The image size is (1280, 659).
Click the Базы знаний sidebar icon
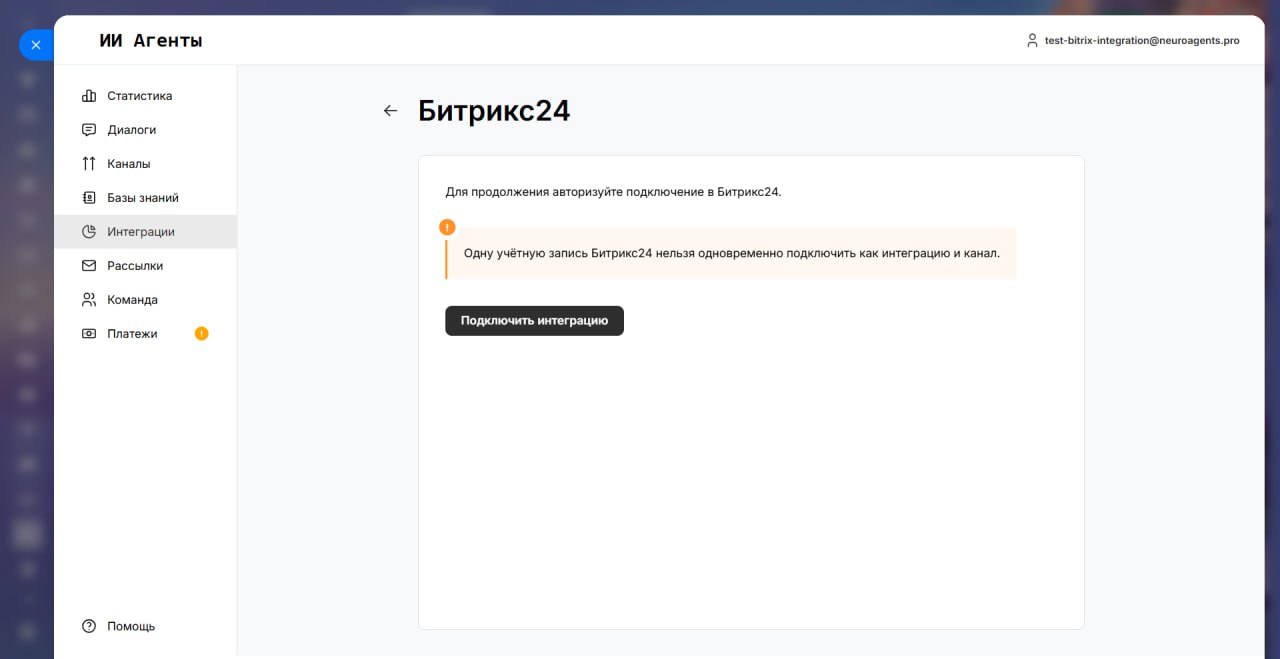[x=89, y=198]
